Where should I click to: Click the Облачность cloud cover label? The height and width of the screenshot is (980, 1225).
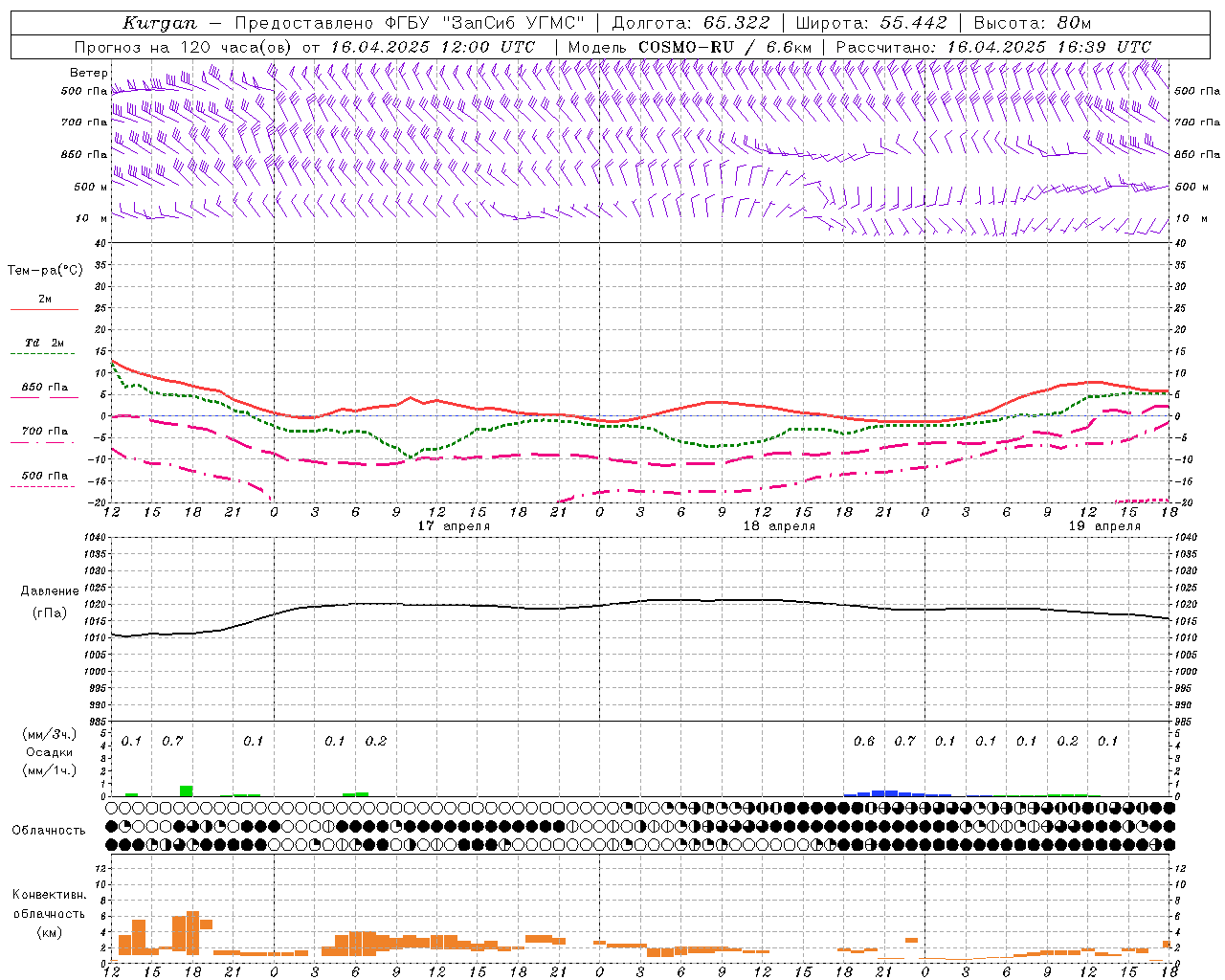pos(49,831)
